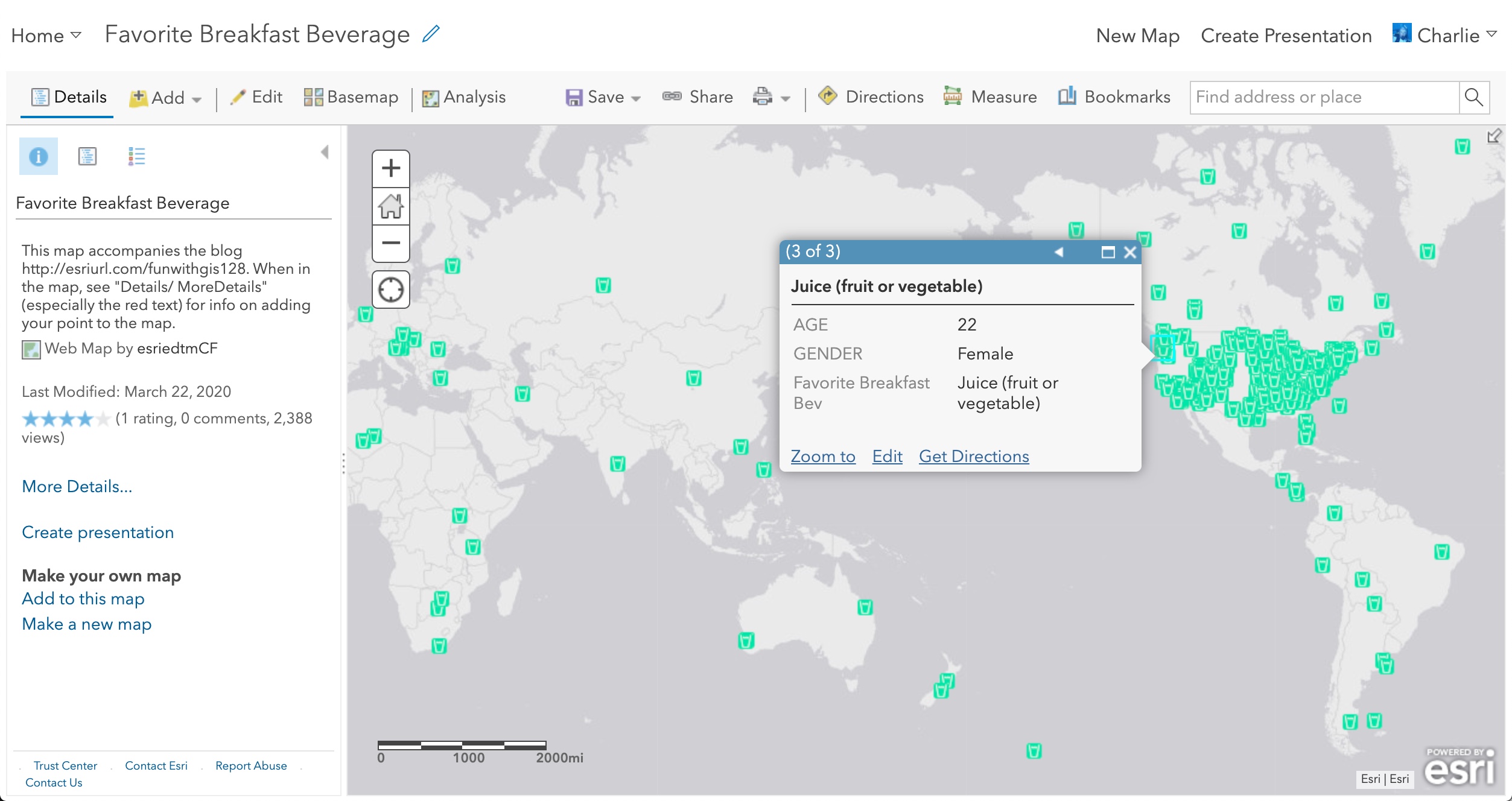This screenshot has width=1512, height=801.
Task: Click the Zoom to link in popup
Action: (x=821, y=455)
